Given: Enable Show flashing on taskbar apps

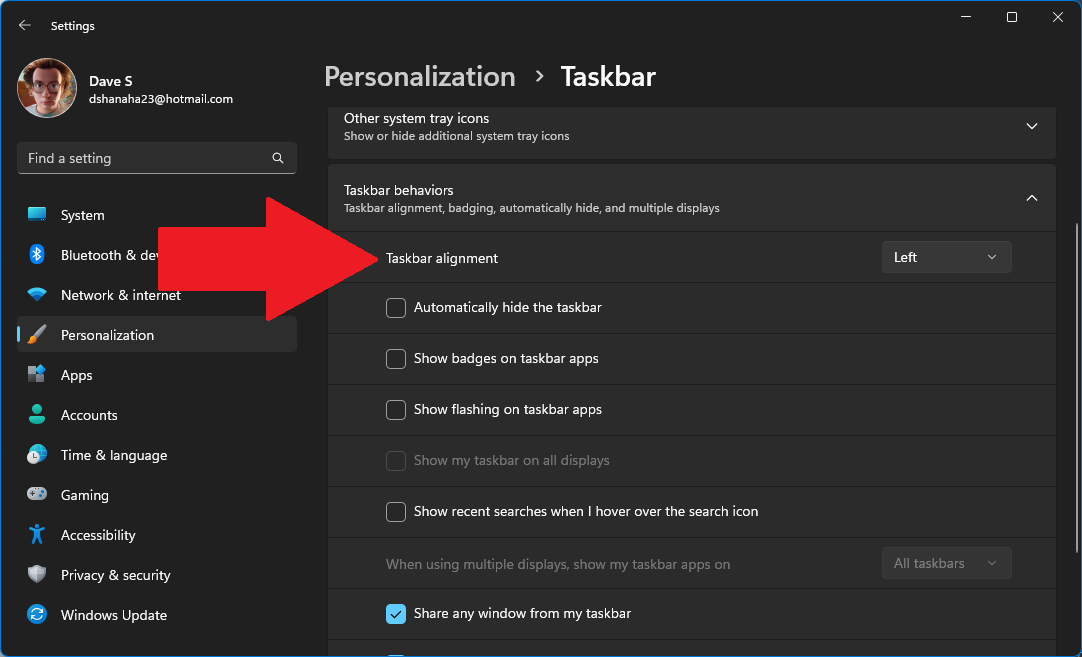Looking at the screenshot, I should click(x=395, y=410).
